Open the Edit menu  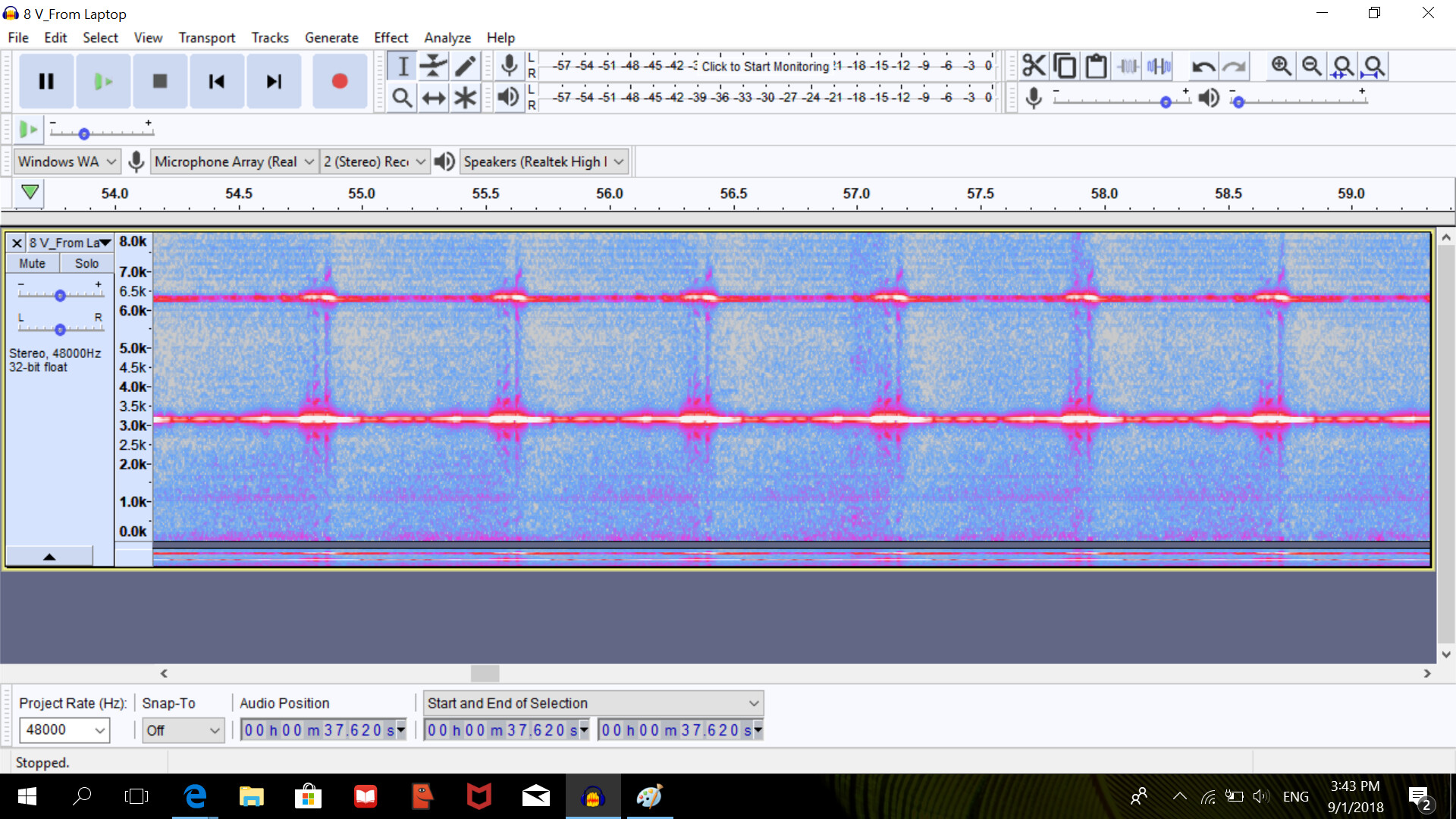pos(55,37)
